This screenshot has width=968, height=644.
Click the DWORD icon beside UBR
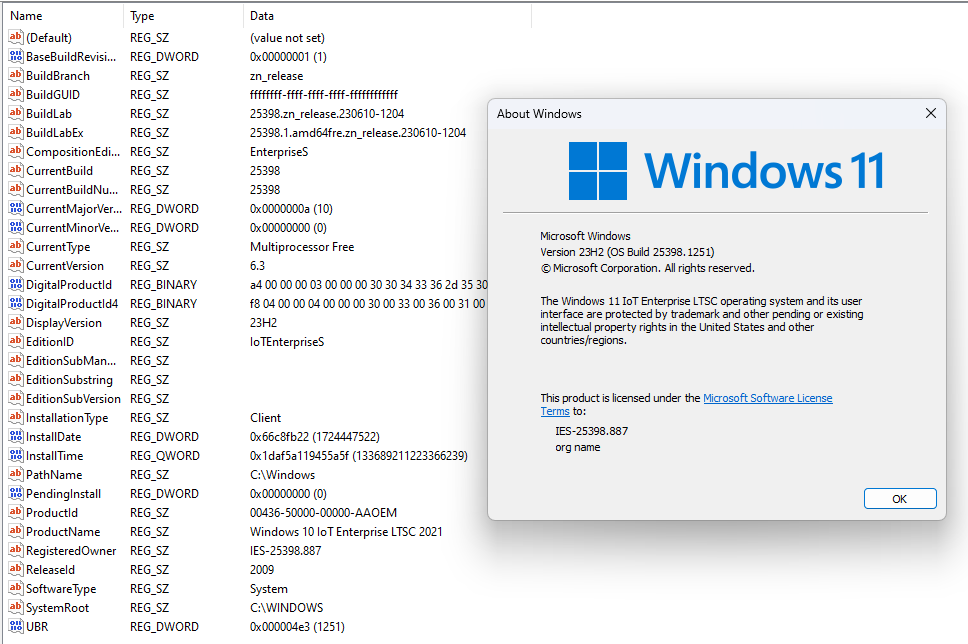(15, 626)
